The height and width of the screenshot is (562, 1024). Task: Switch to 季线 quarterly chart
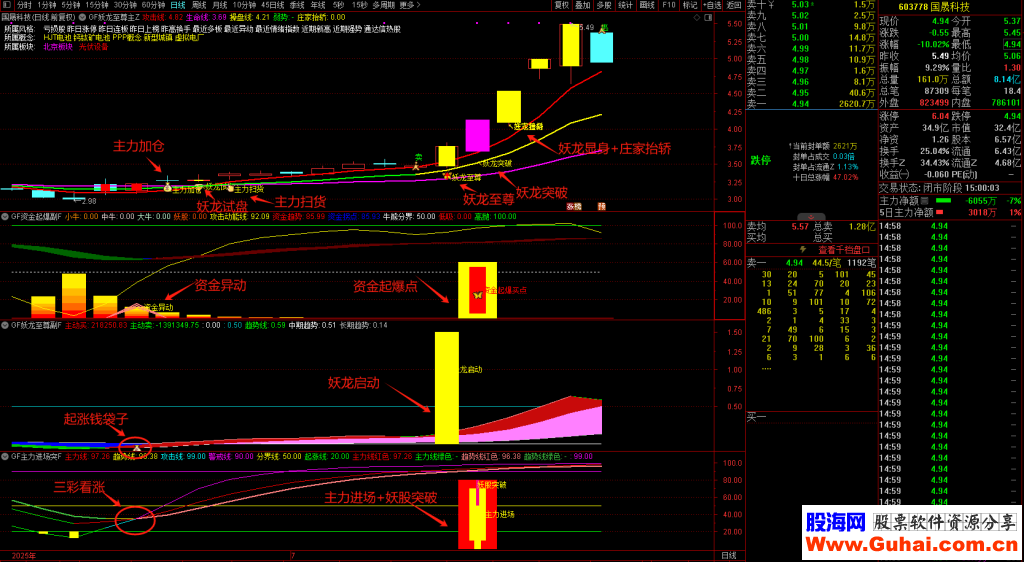298,5
